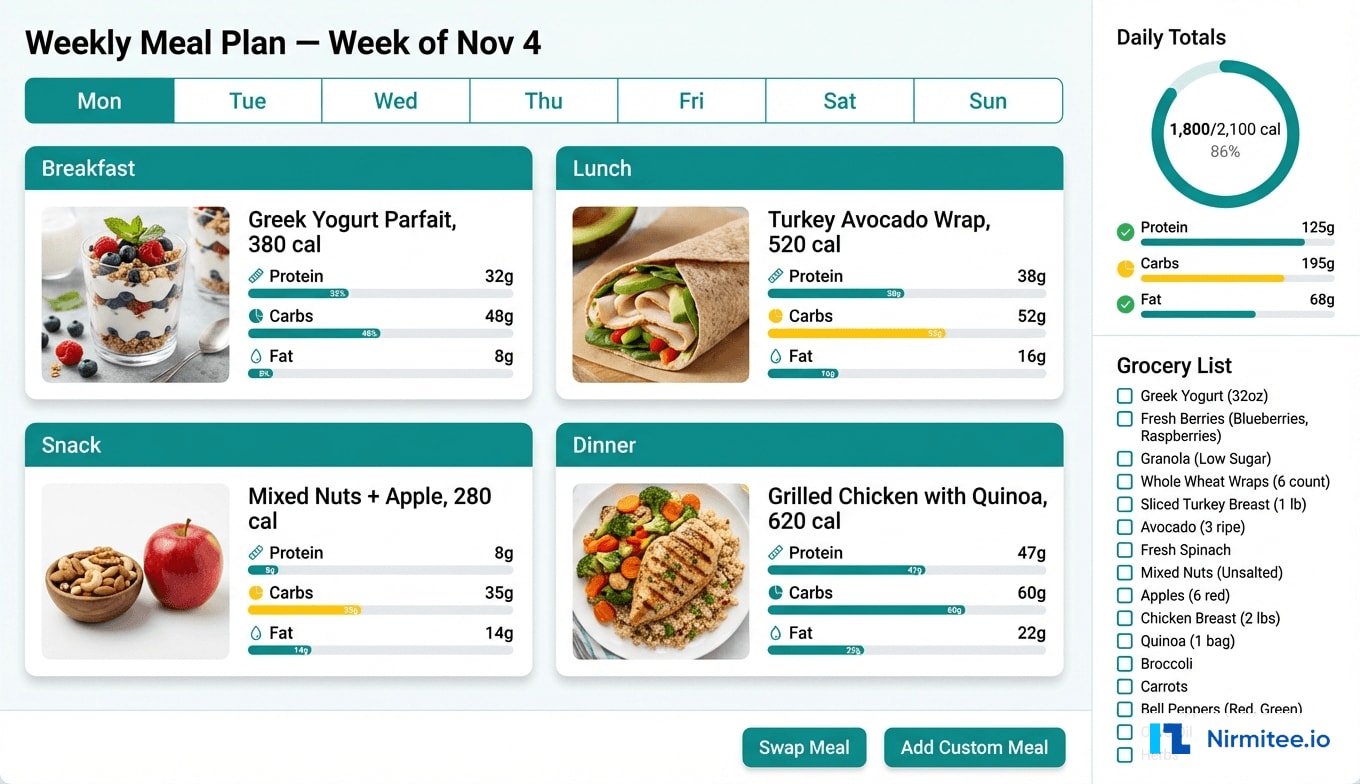Click the green checkmark beside Protein in Daily Totals
This screenshot has width=1360, height=784.
1124,231
